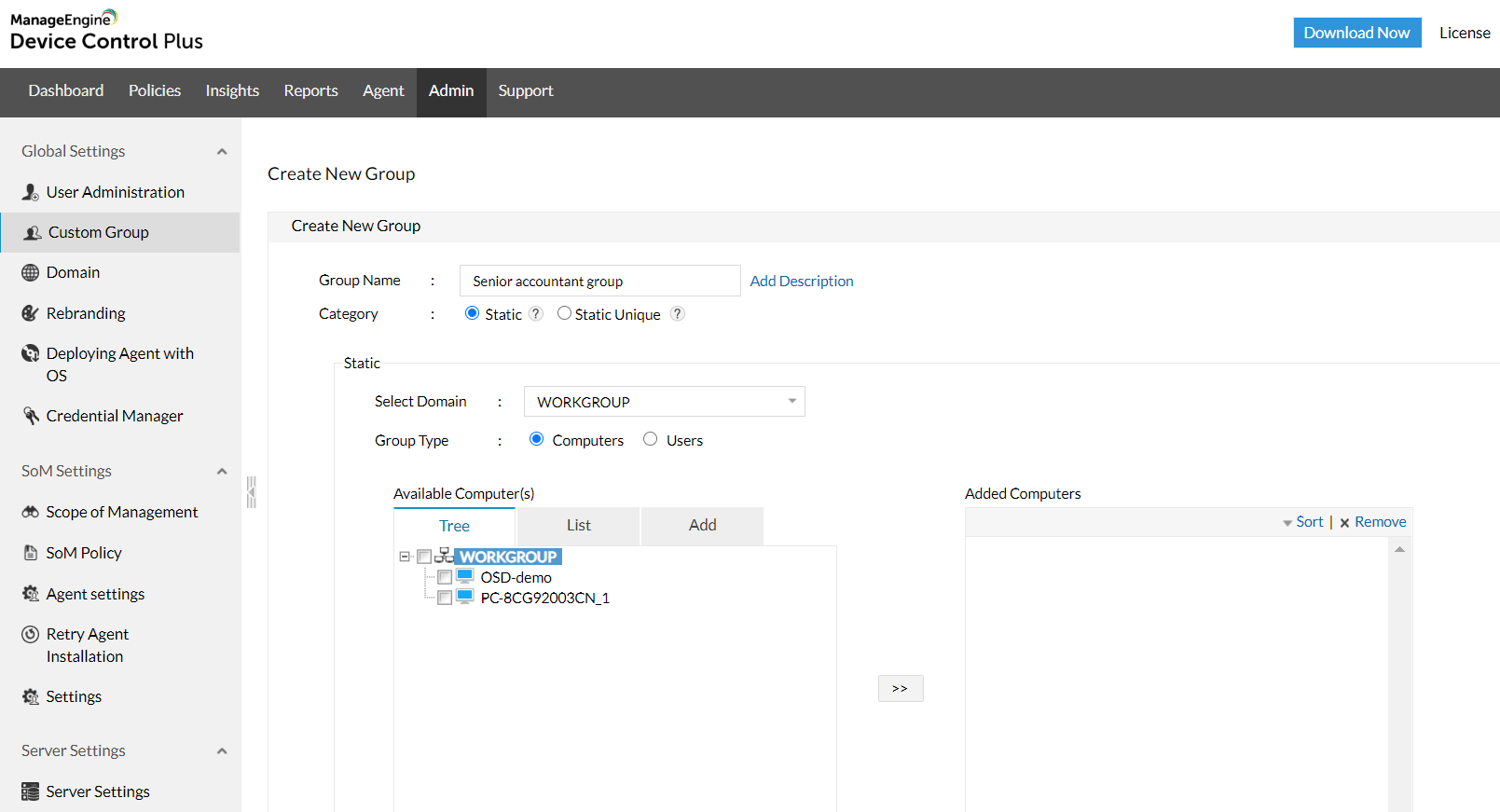This screenshot has height=812, width=1500.
Task: Switch to the List tab
Action: (578, 526)
